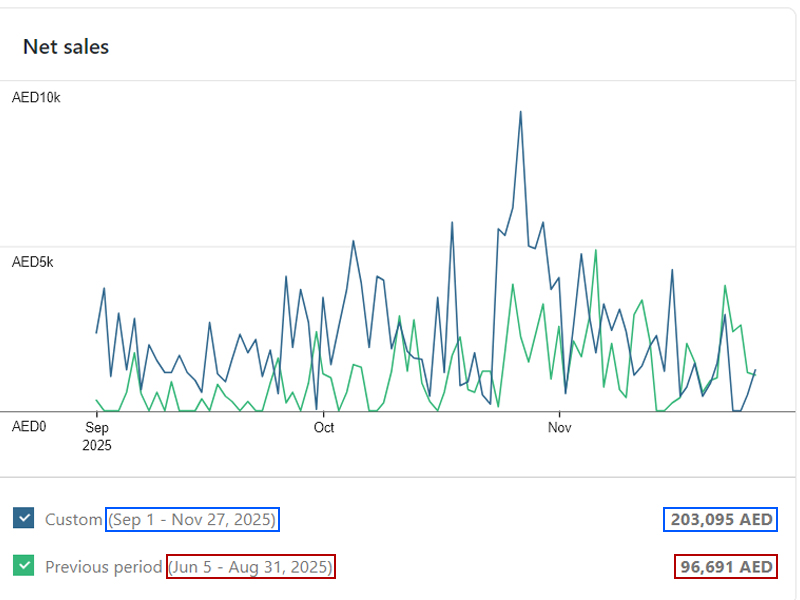Toggle the Previous period checkbox
The image size is (800, 600).
(x=24, y=566)
